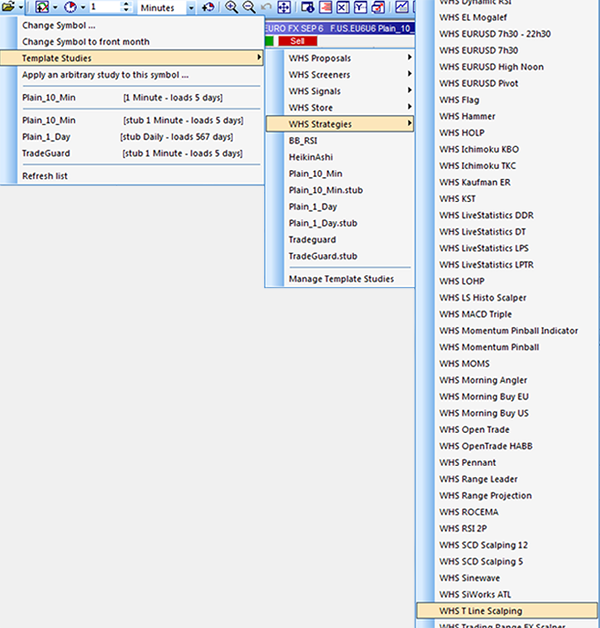
Task: Click the undo arrow icon
Action: (266, 7)
